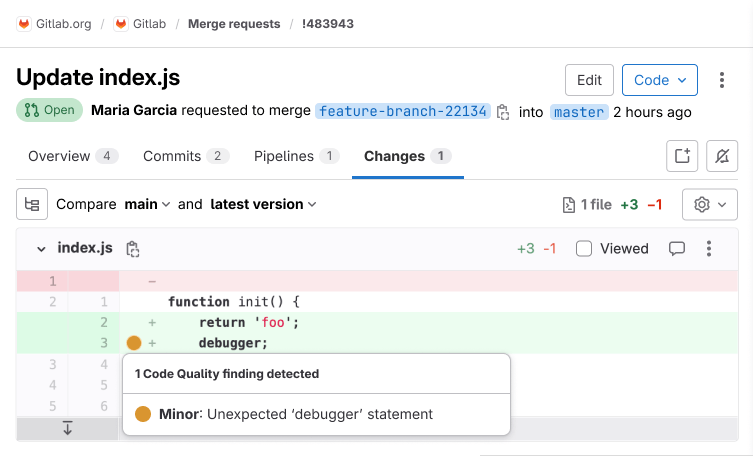Open the main version compare dropdown
Screen dimensions: 753x456
point(147,204)
